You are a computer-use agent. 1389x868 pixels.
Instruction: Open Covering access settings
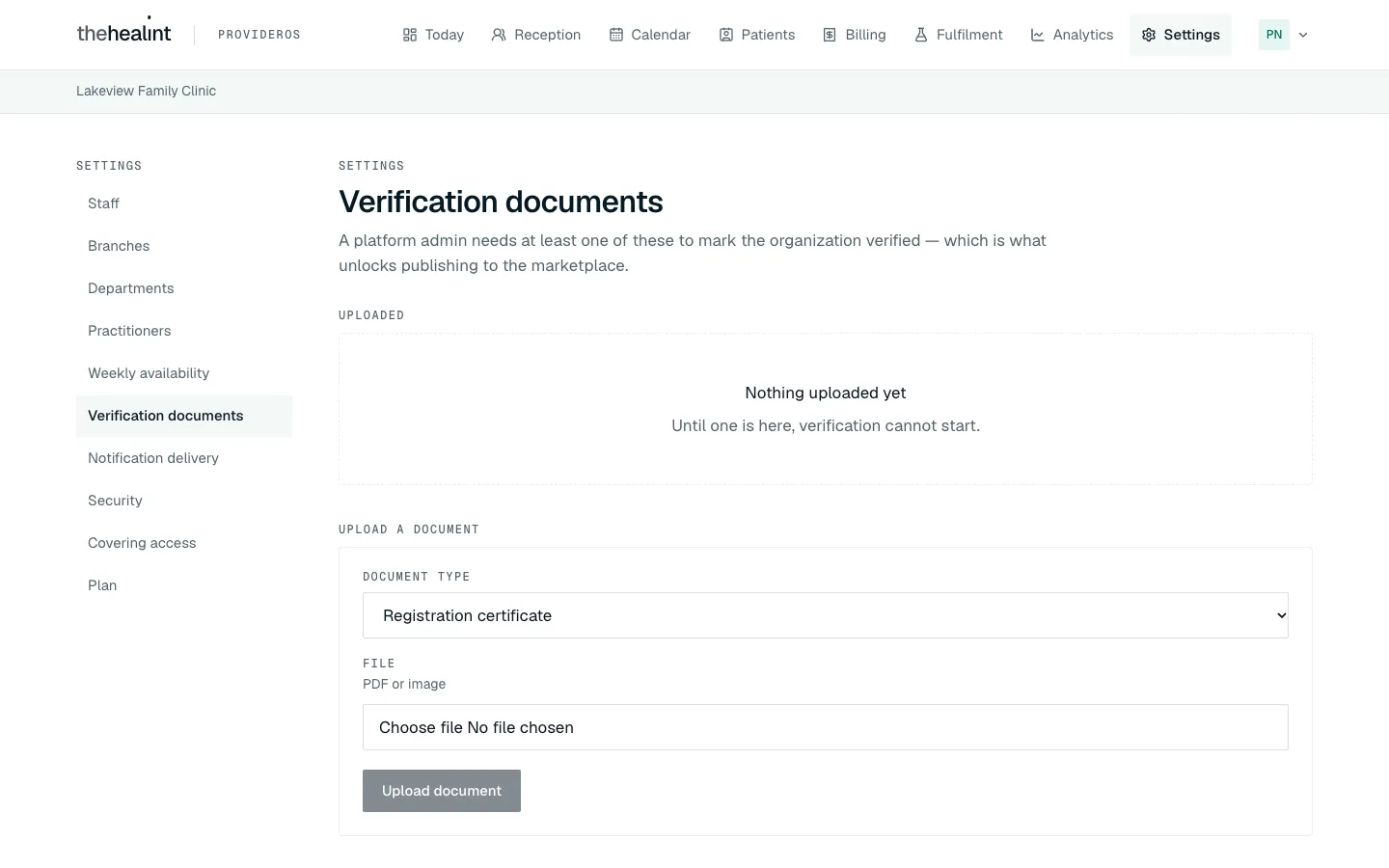[184, 543]
